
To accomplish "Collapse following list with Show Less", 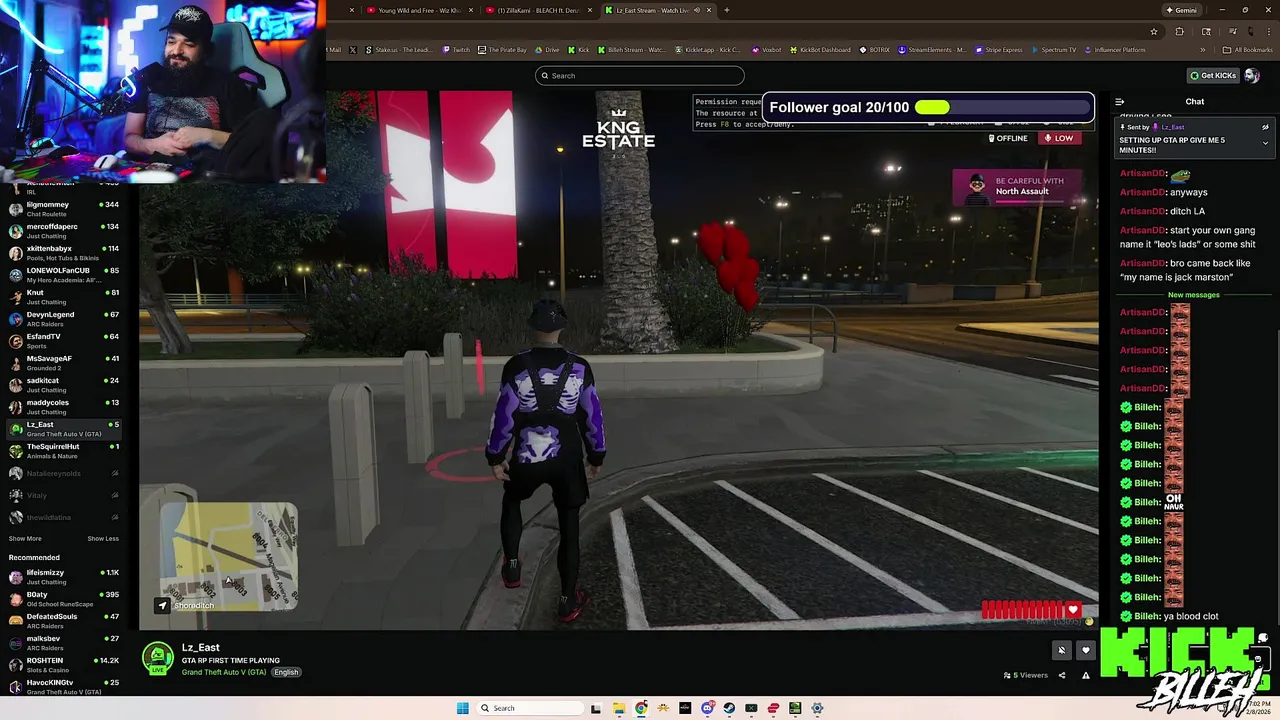I will tap(103, 539).
